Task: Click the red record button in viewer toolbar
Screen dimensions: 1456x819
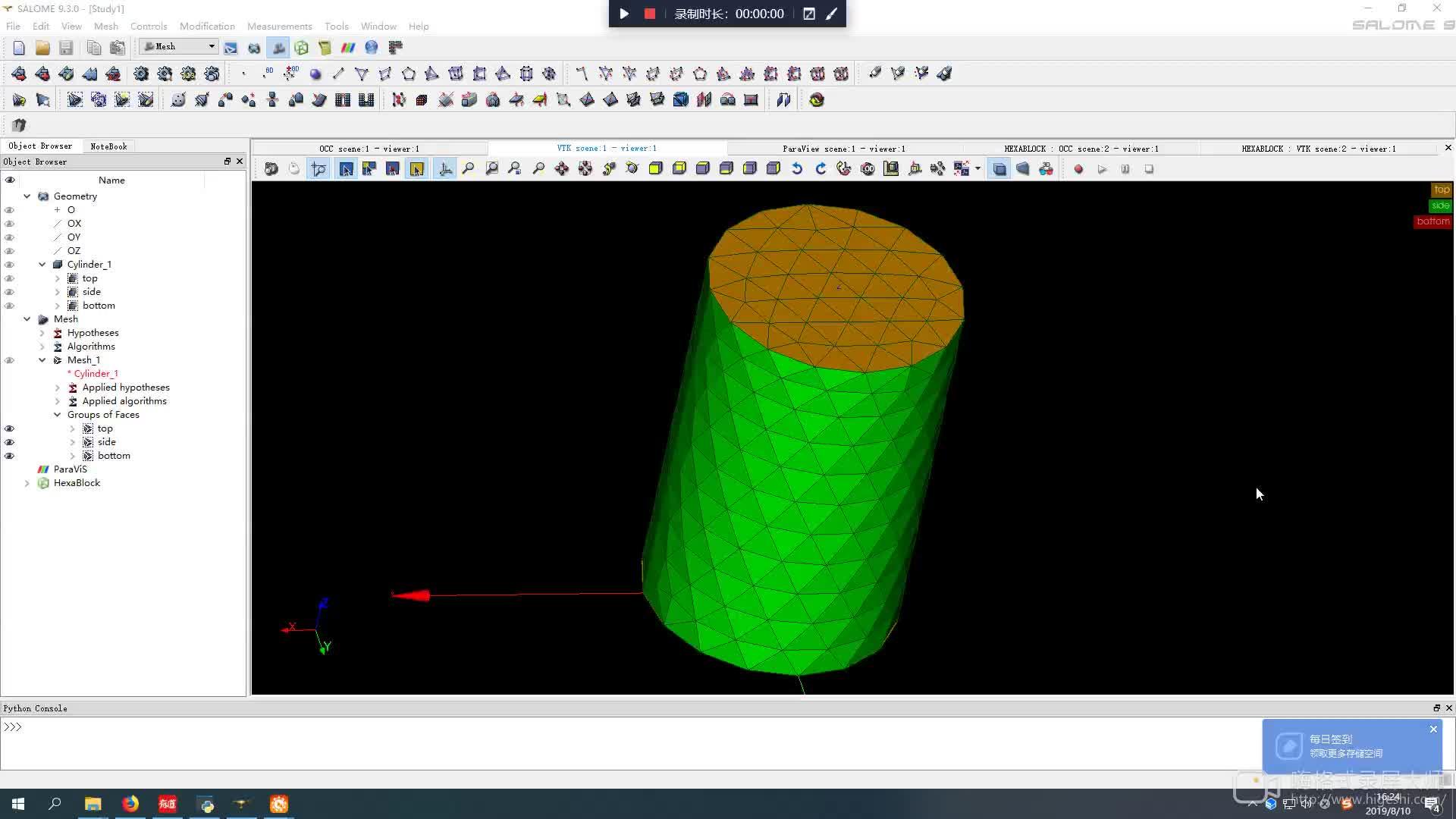Action: (1078, 169)
